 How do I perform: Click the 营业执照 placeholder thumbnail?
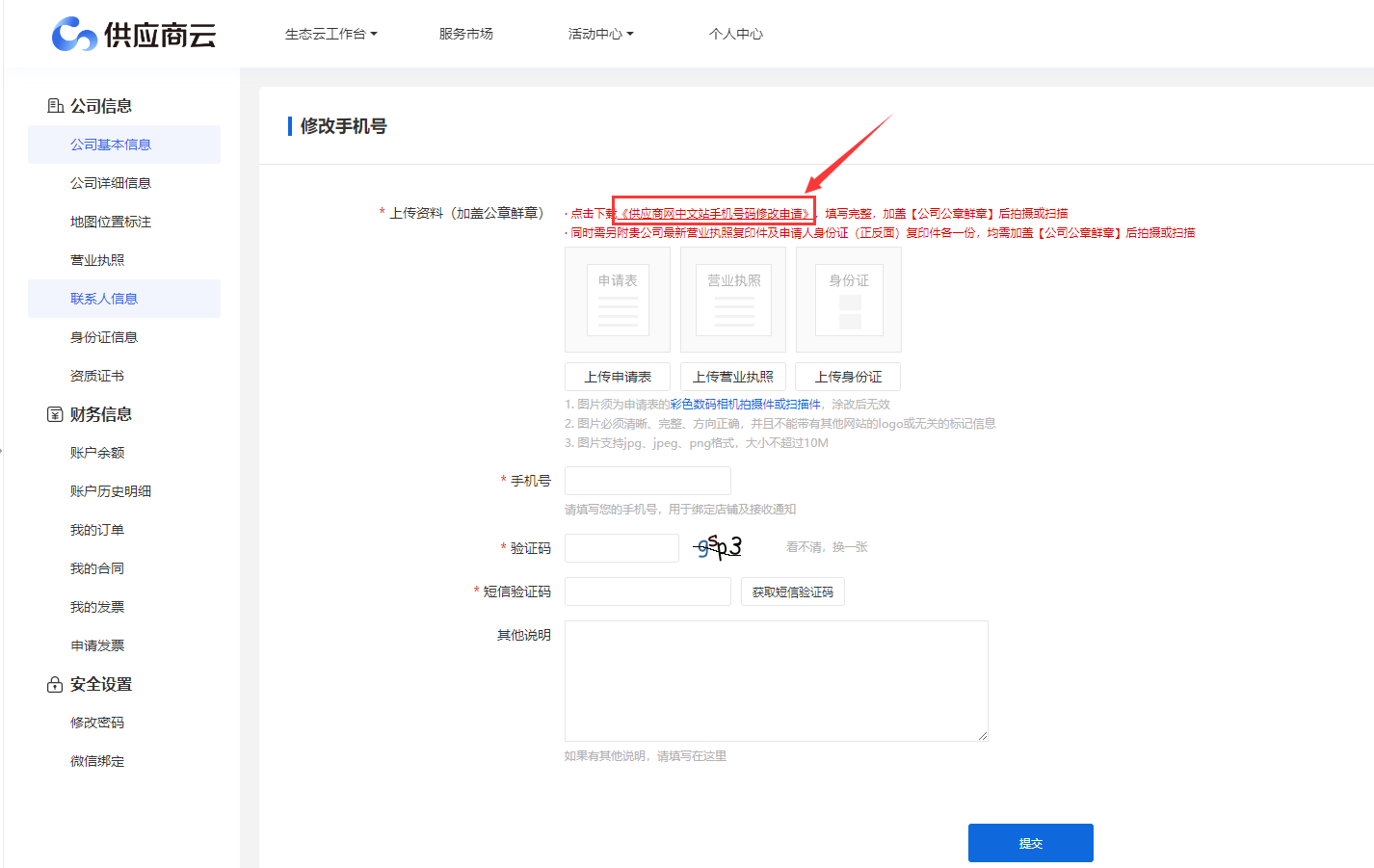coord(733,300)
